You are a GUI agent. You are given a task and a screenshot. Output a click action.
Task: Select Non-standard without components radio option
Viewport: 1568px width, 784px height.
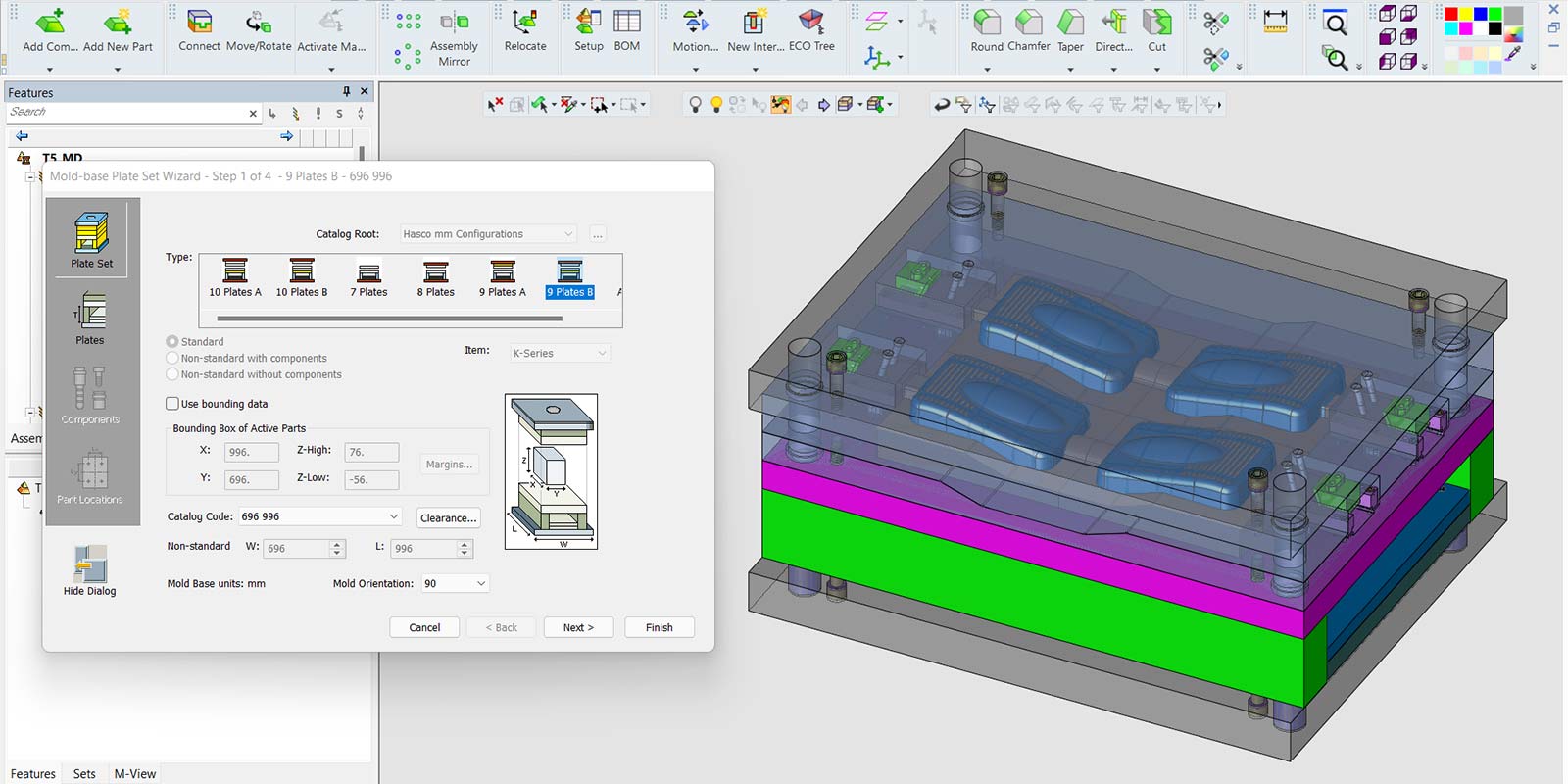[172, 374]
